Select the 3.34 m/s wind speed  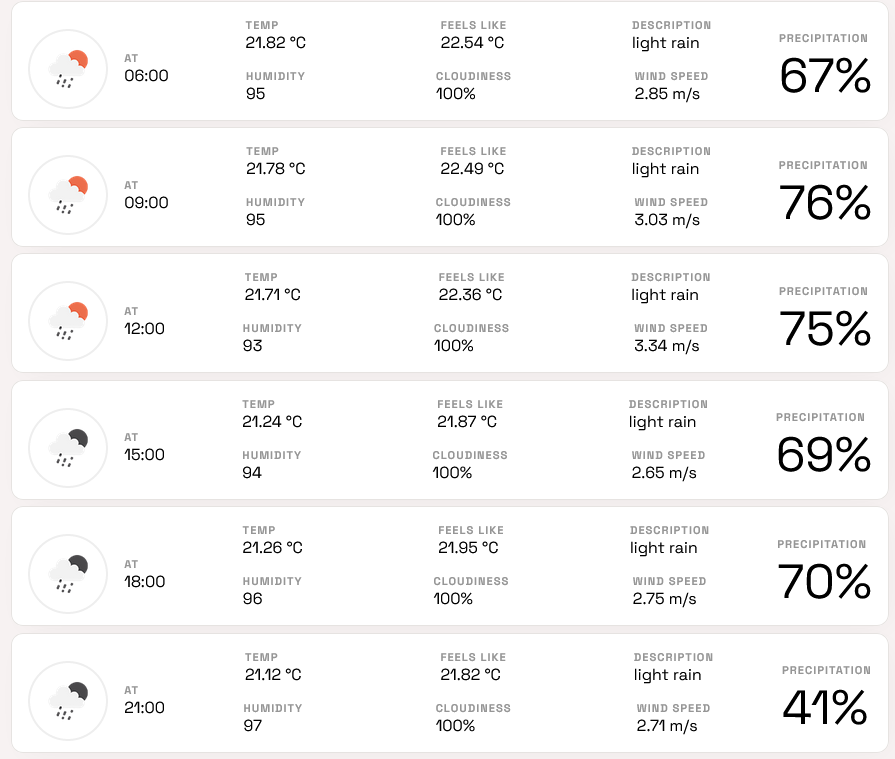pos(666,346)
